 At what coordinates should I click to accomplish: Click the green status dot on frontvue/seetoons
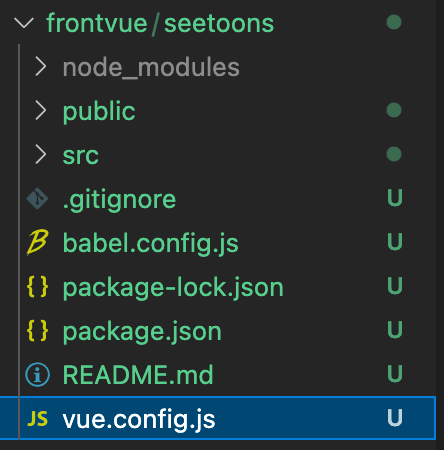[394, 22]
